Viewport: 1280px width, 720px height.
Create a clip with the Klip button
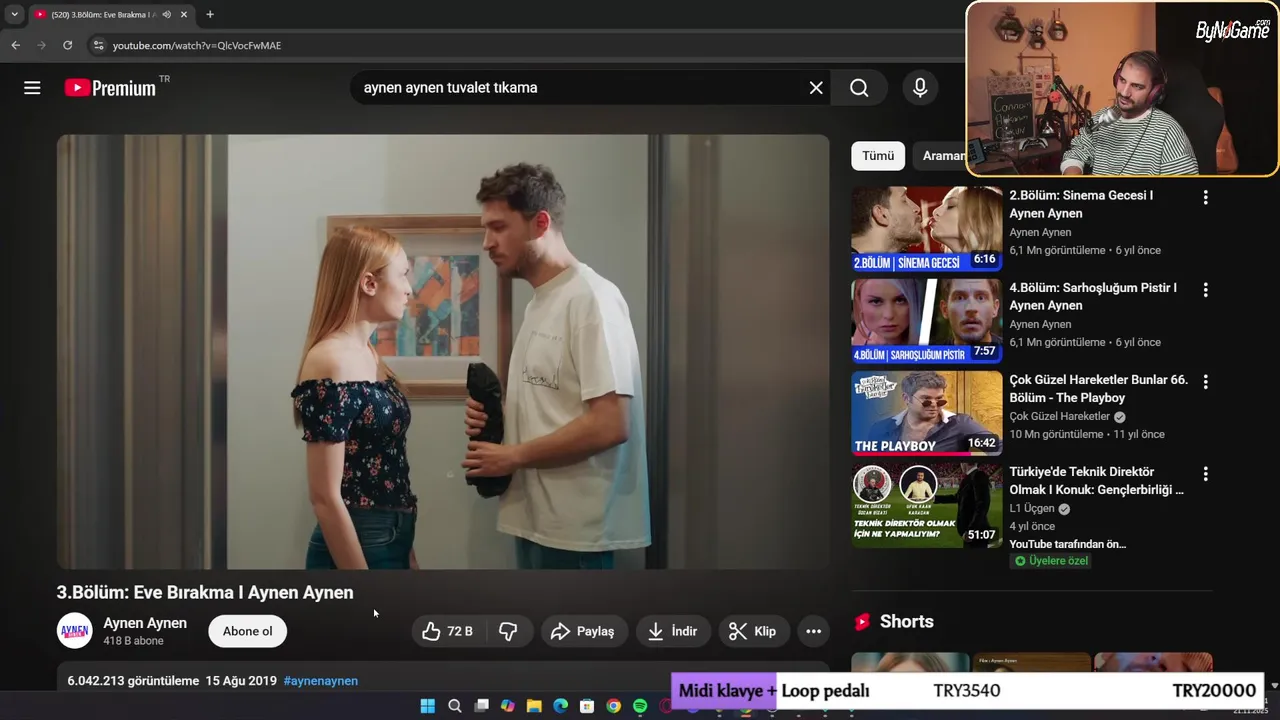pos(753,631)
